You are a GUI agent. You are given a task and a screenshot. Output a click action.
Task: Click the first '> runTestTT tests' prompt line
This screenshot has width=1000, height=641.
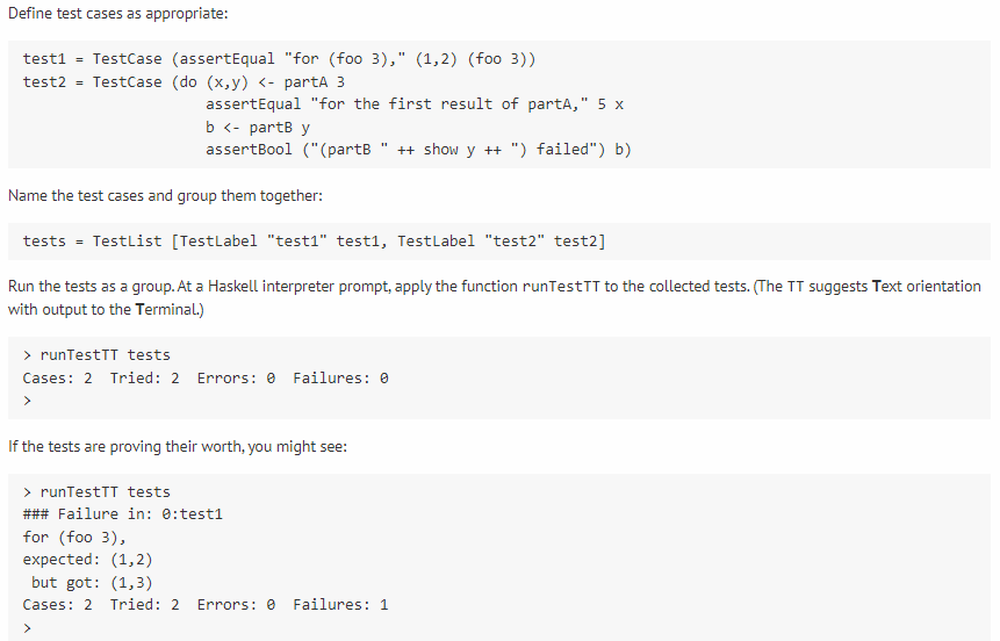[x=97, y=355]
